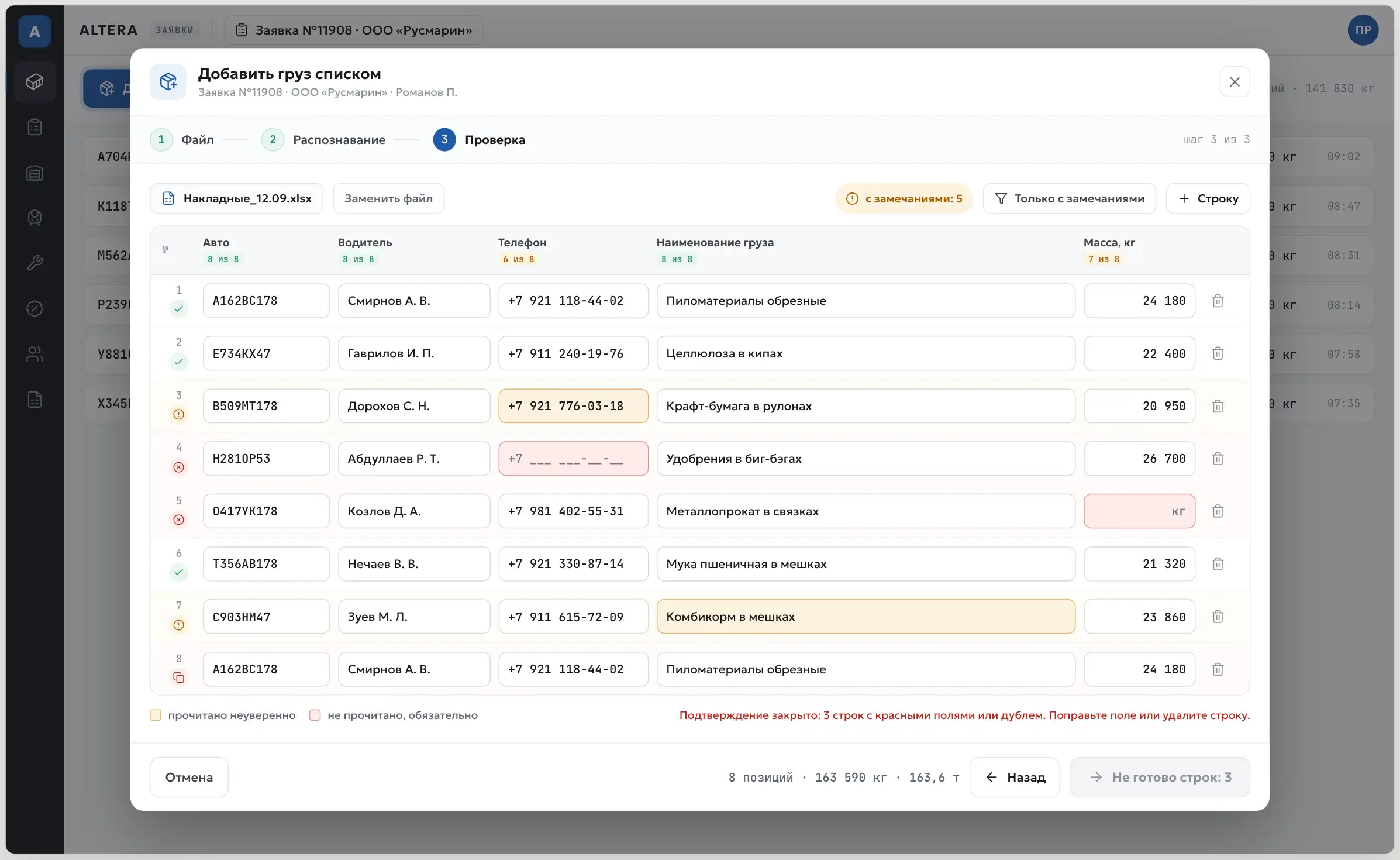Viewport: 1400px width, 860px height.
Task: Click the duplicate marker icon in row 8
Action: [179, 677]
